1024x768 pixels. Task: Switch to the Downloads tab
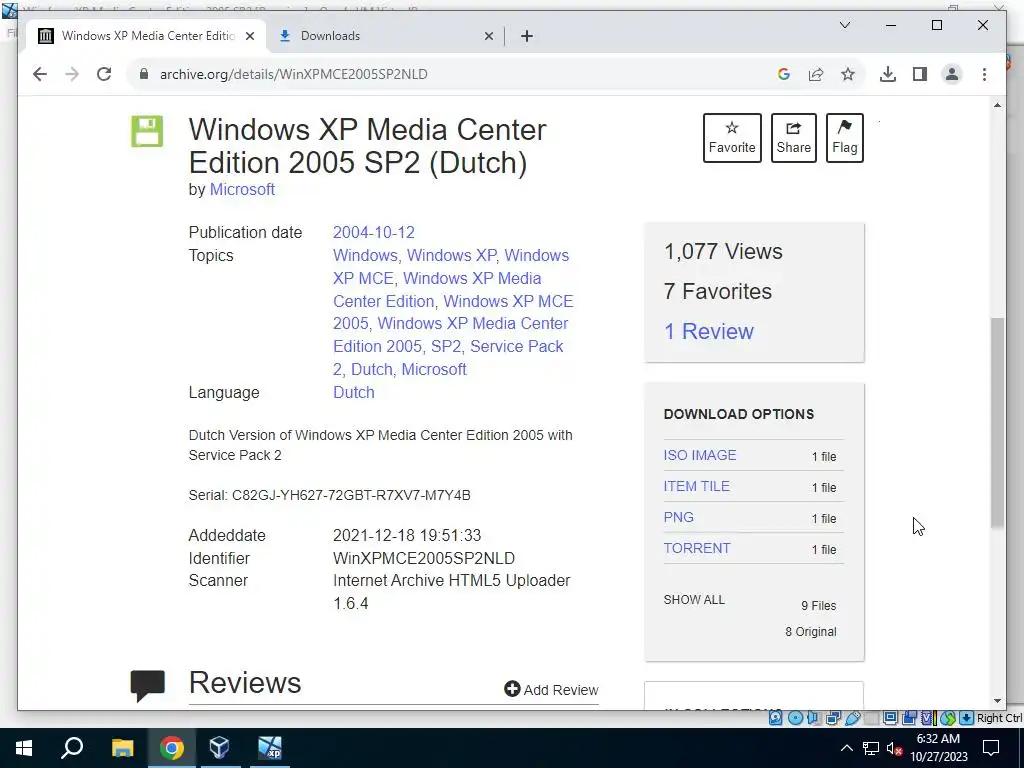[385, 37]
